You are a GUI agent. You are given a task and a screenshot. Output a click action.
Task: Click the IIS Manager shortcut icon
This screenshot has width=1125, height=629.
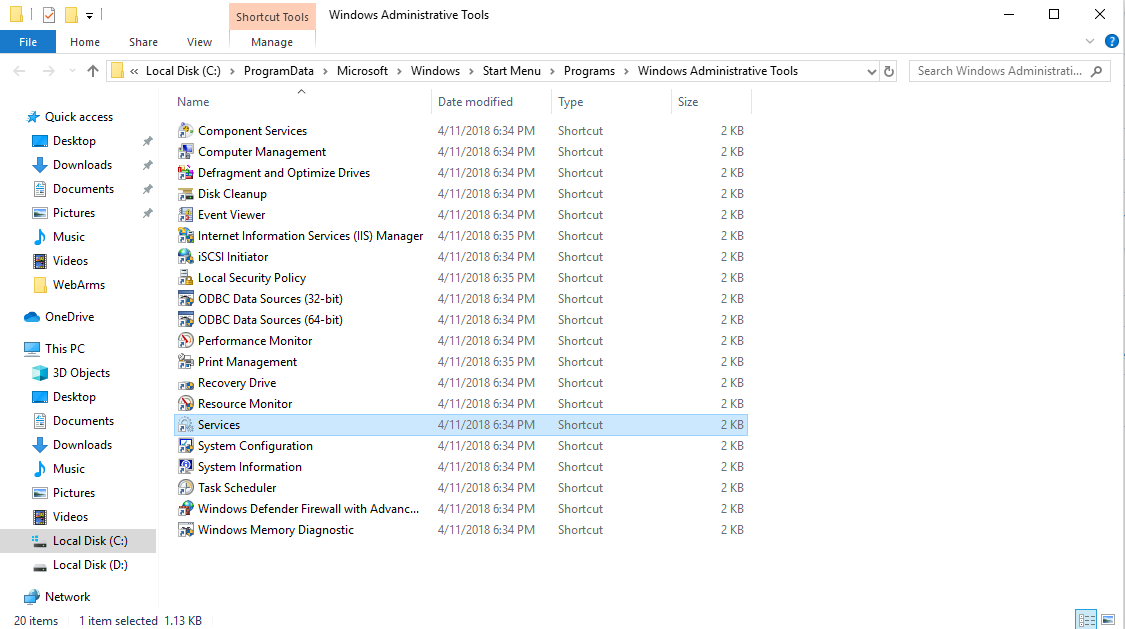pyautogui.click(x=186, y=235)
